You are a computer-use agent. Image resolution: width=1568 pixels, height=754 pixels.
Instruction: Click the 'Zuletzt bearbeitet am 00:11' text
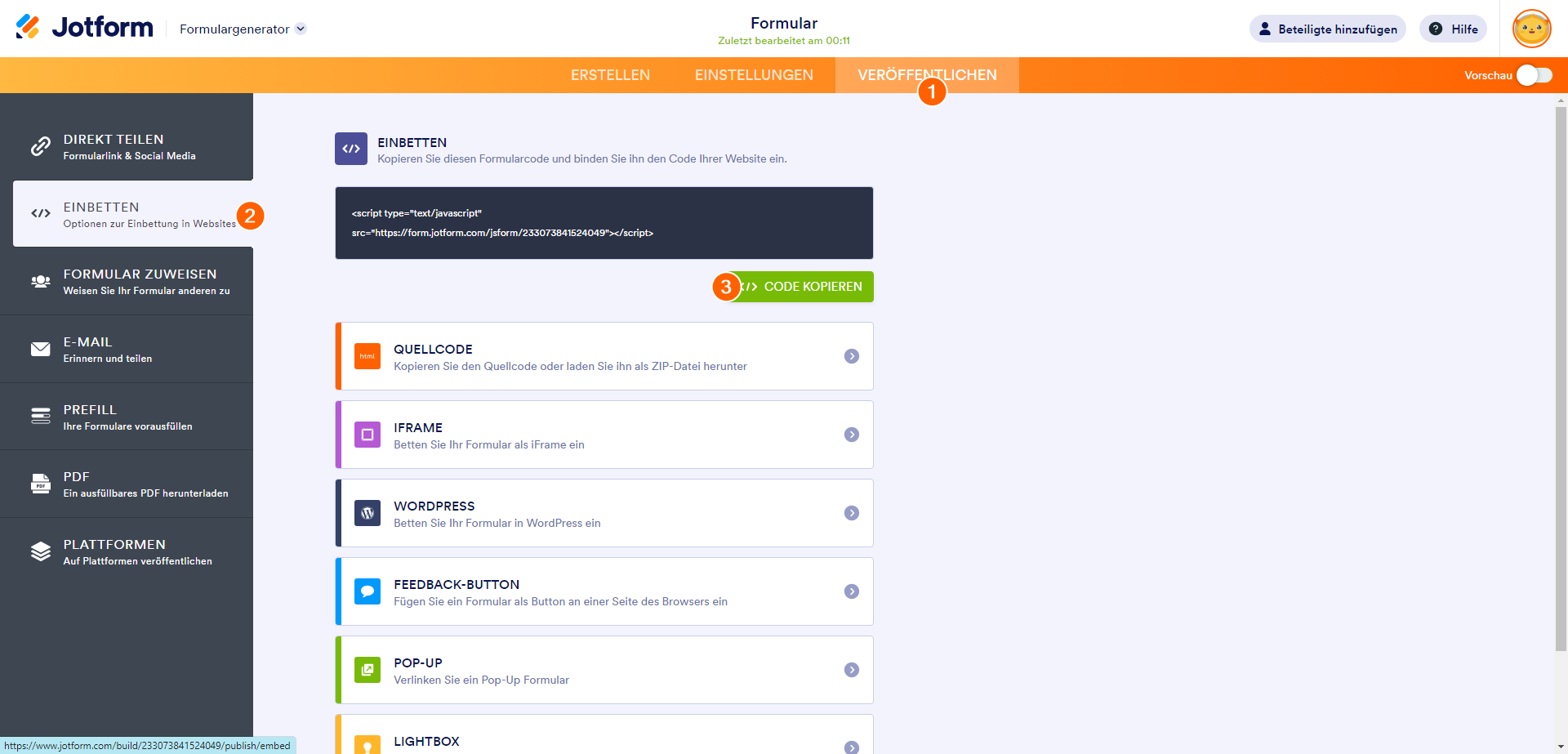click(784, 41)
